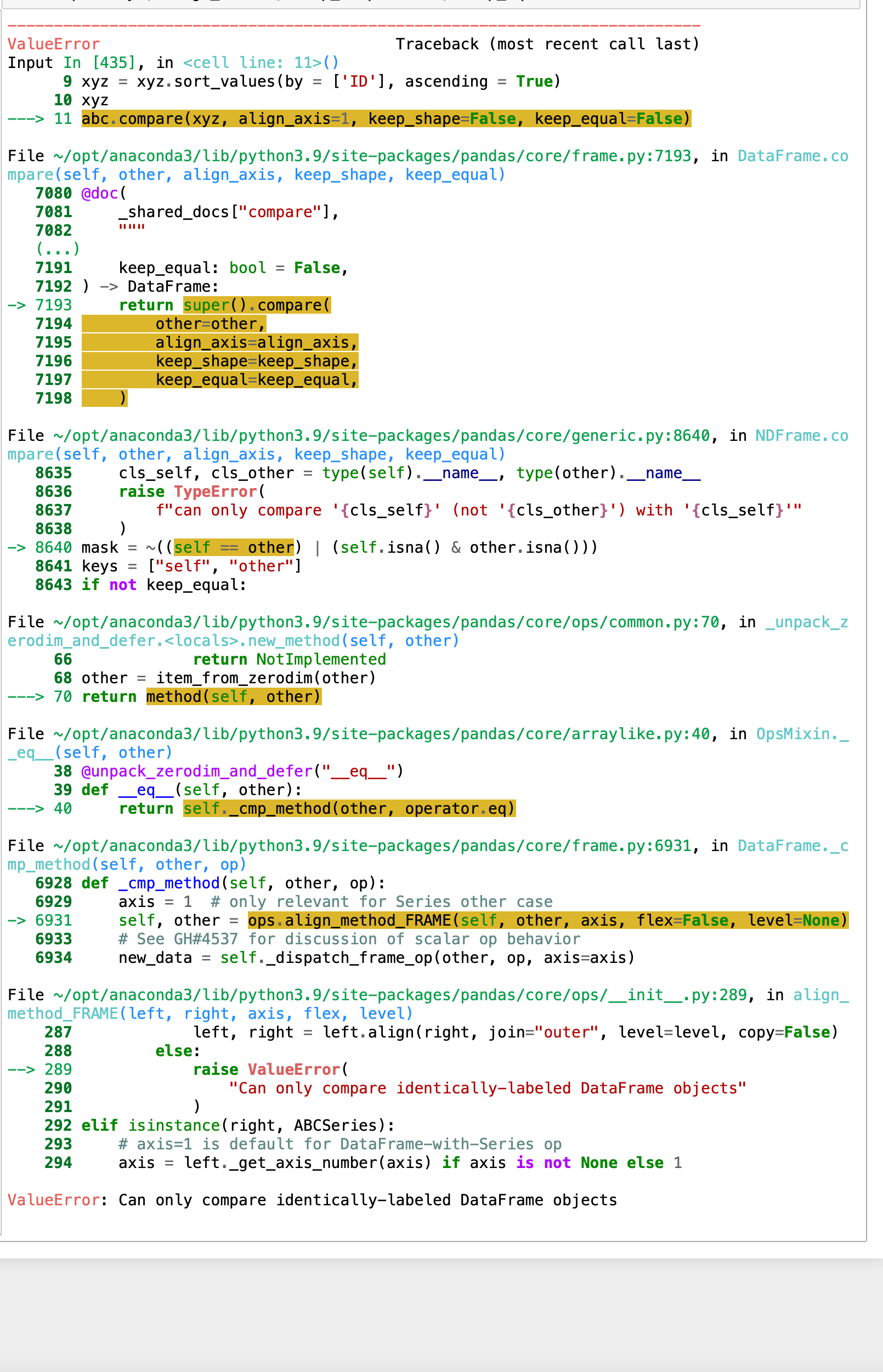The width and height of the screenshot is (883, 1372).
Task: Click the quoted error string on line 290
Action: click(x=488, y=1088)
